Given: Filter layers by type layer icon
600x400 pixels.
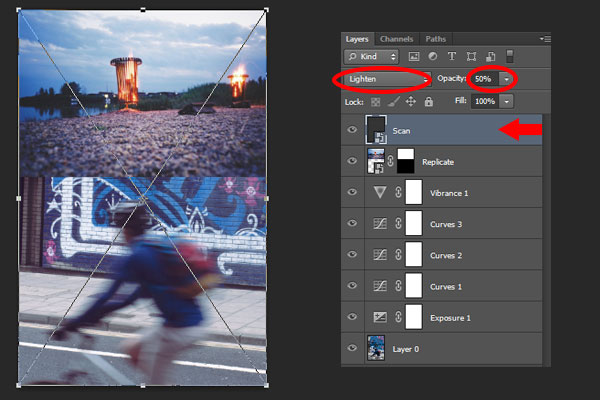Looking at the screenshot, I should (452, 57).
